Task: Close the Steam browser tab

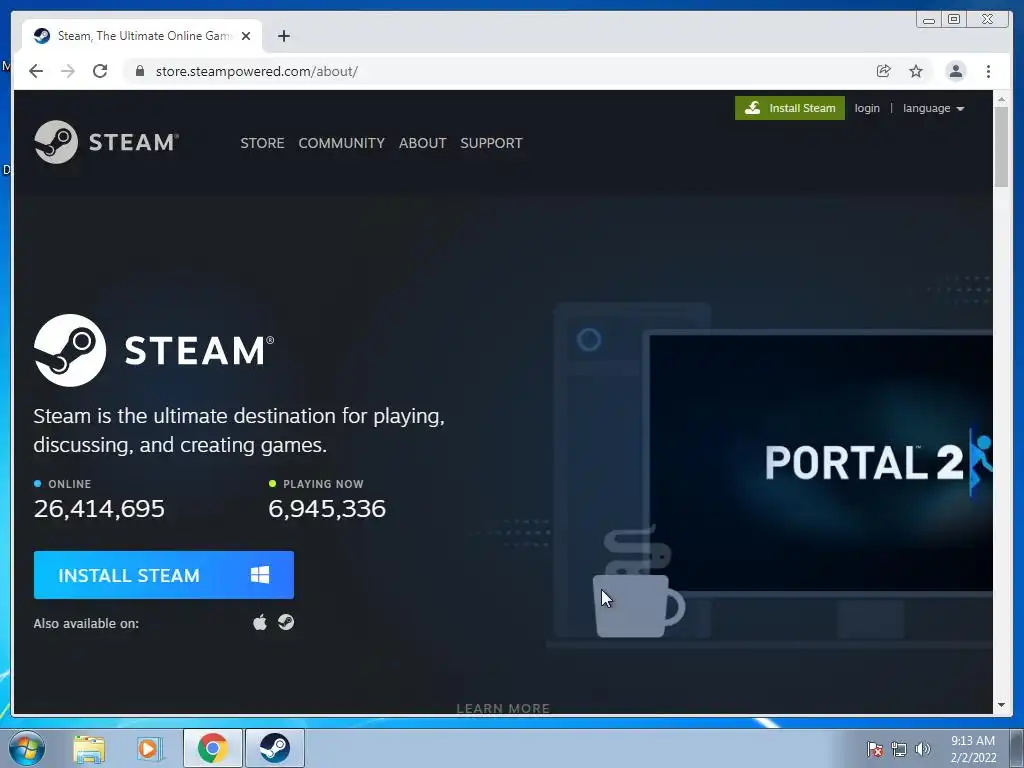Action: point(246,36)
